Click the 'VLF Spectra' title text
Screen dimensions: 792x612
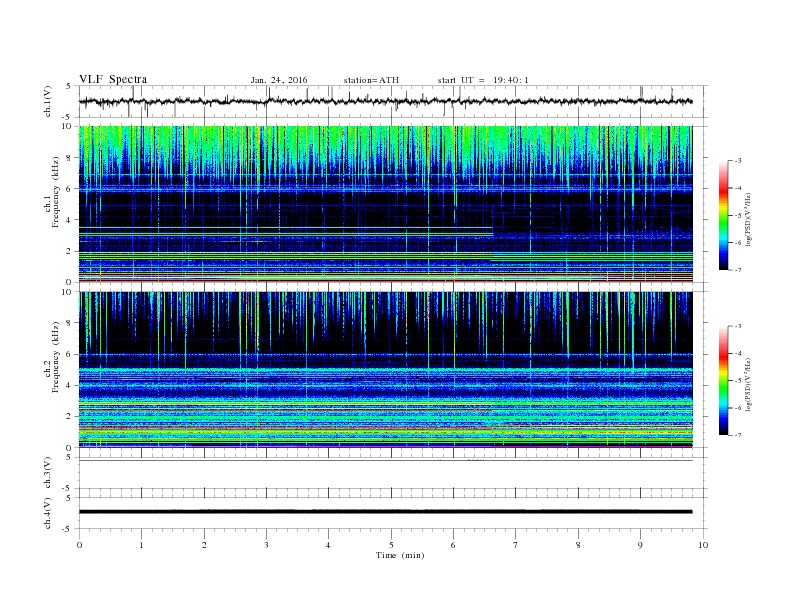pyautogui.click(x=113, y=79)
